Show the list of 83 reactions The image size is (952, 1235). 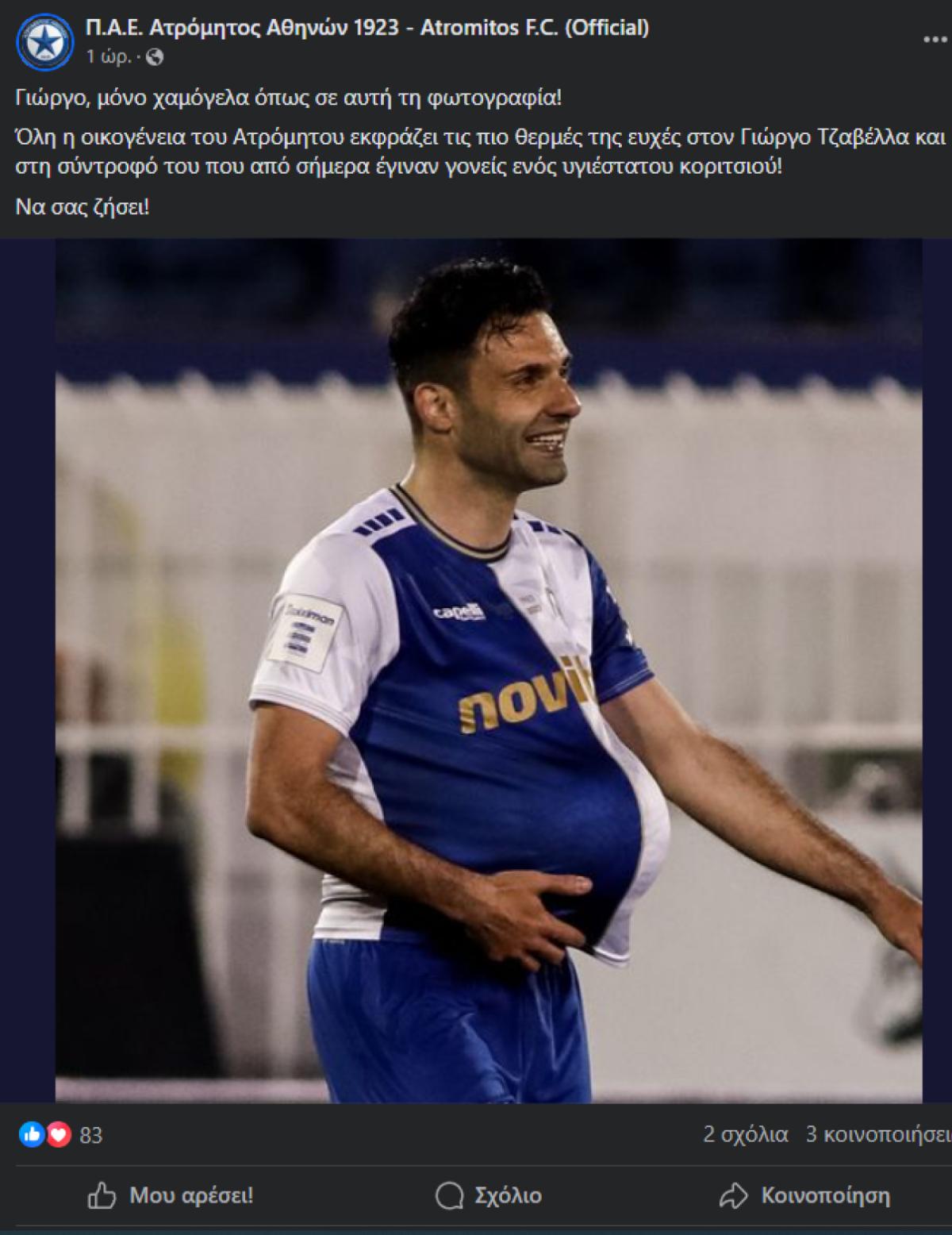pos(91,1136)
